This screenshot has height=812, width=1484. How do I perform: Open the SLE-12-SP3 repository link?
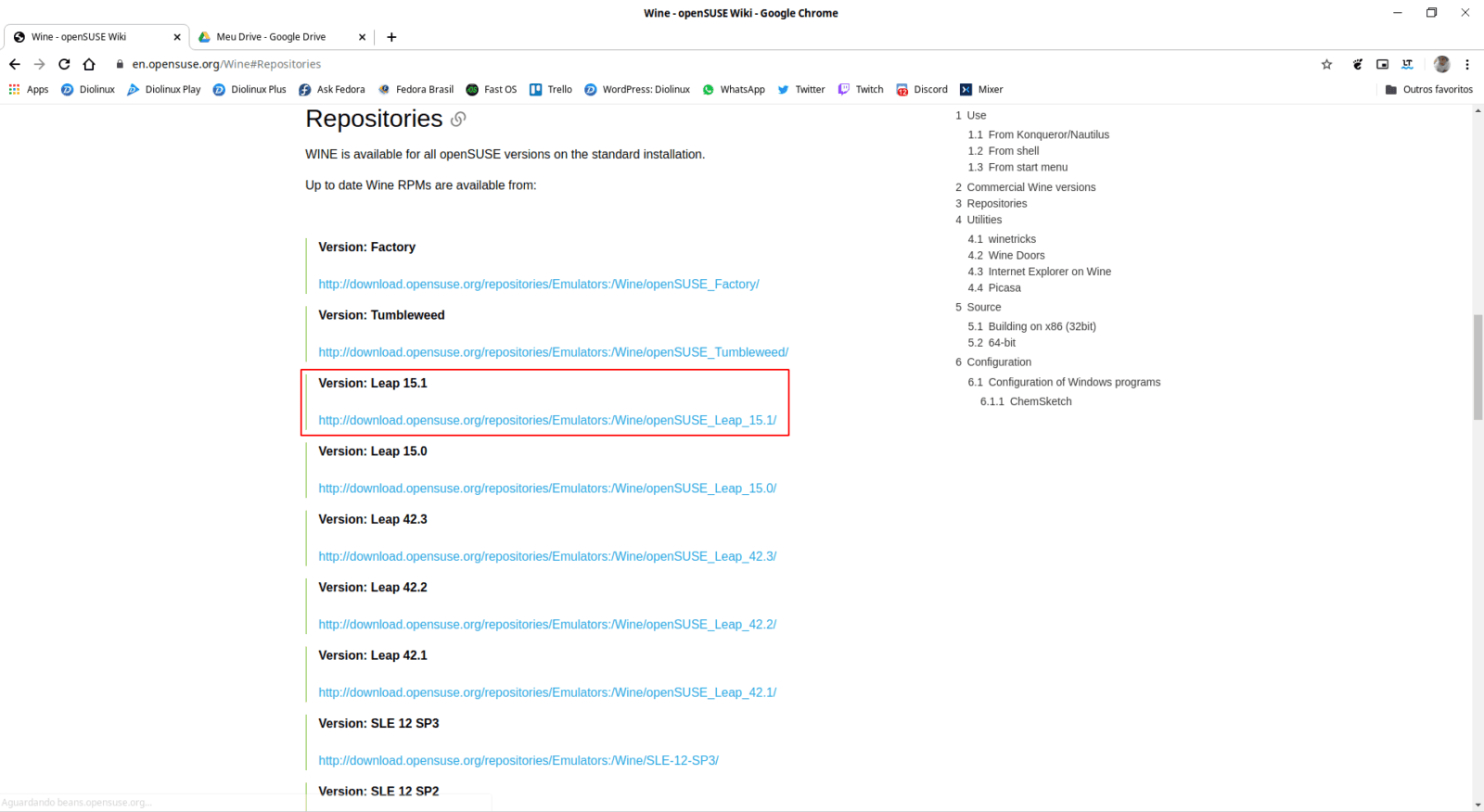[518, 760]
